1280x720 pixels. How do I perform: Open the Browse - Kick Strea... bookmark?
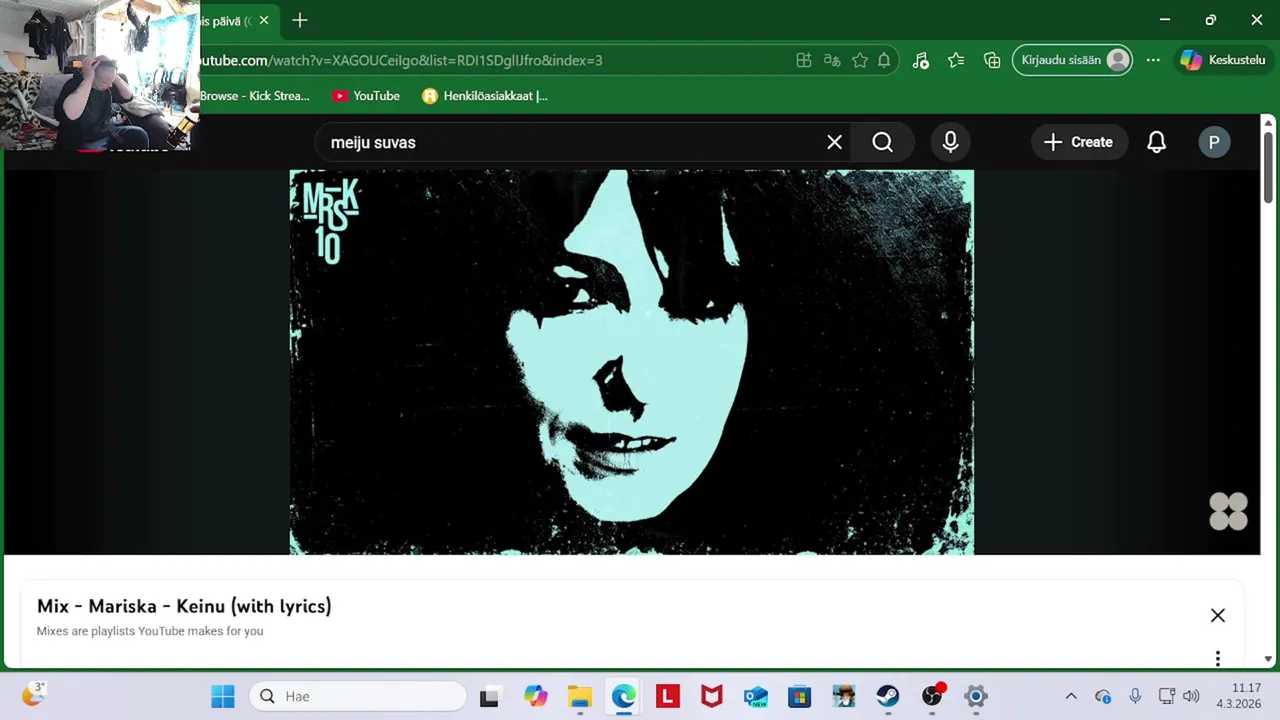point(255,96)
